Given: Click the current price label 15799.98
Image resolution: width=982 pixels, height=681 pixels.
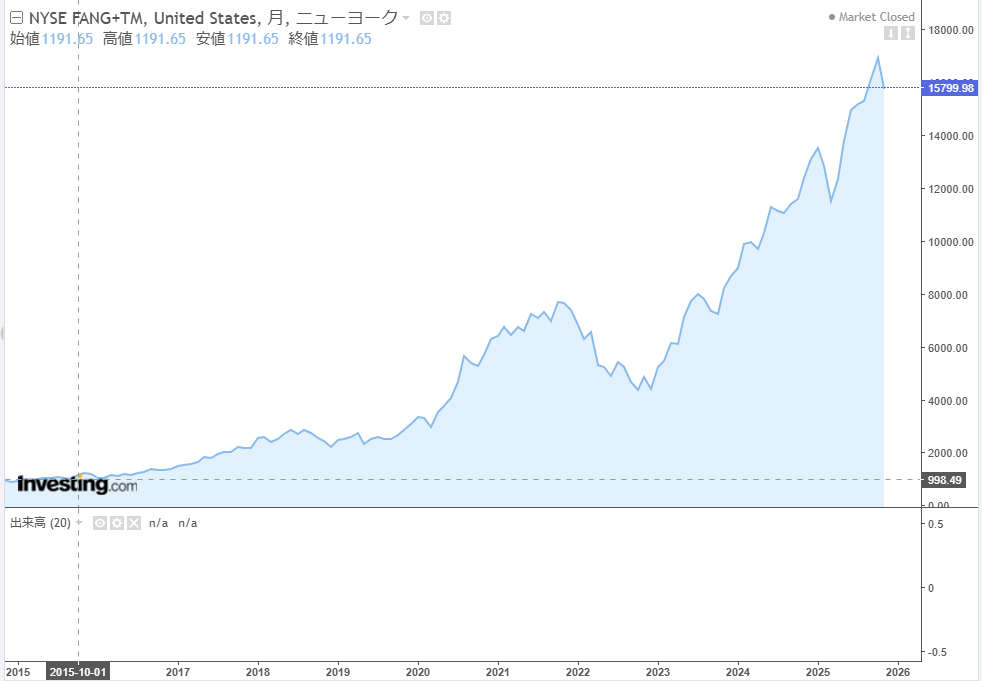Looking at the screenshot, I should coord(950,88).
